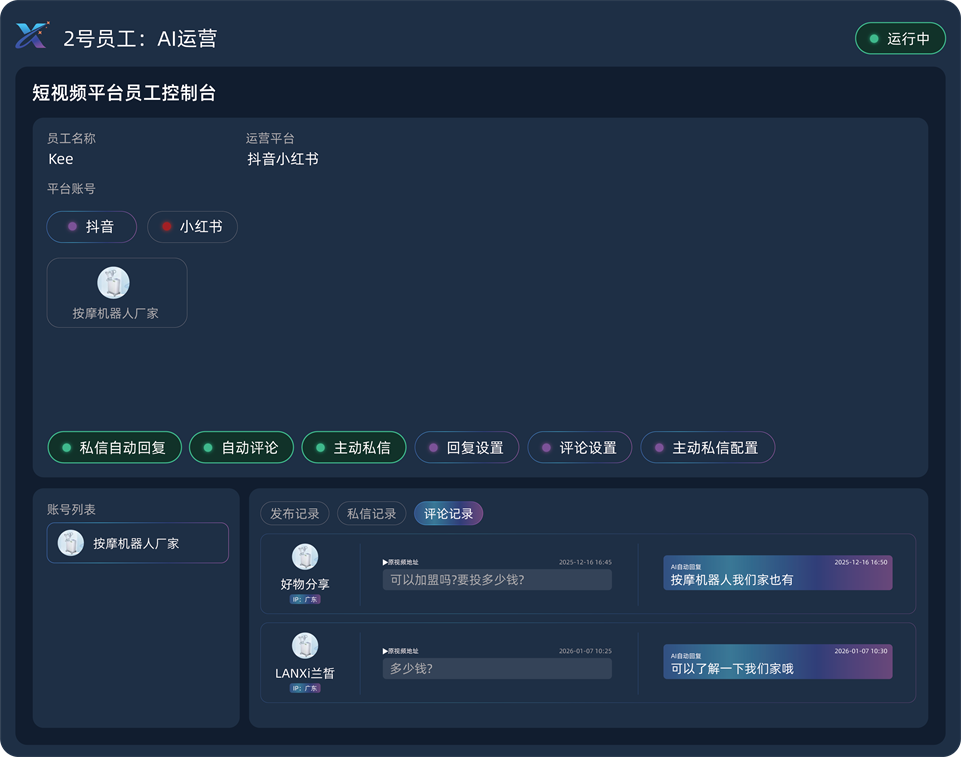Click the 好物分享 commenter avatar

pyautogui.click(x=305, y=557)
